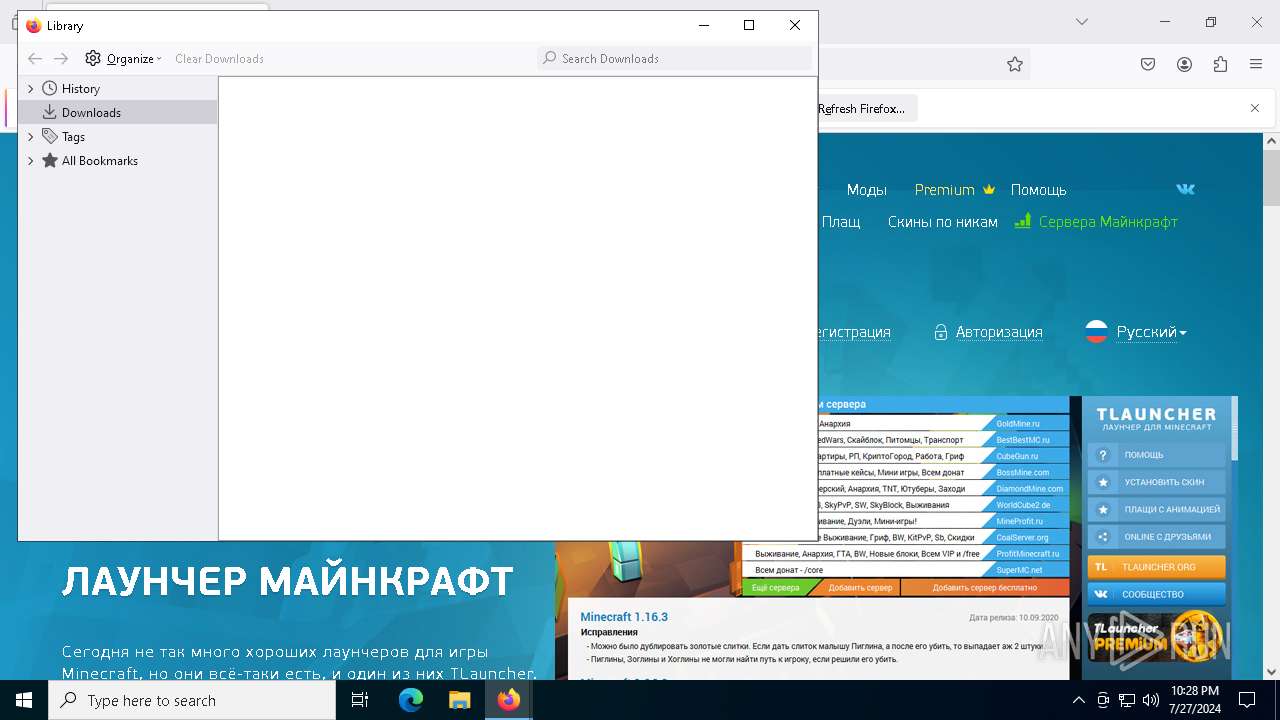
Task: Open the TLauncher Premium banner
Action: click(x=1157, y=636)
